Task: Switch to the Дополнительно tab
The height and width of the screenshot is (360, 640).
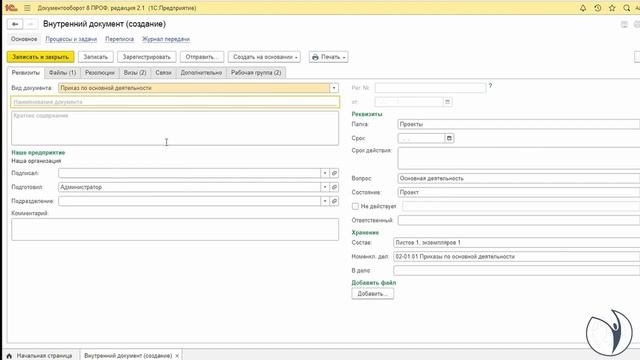Action: click(x=201, y=73)
